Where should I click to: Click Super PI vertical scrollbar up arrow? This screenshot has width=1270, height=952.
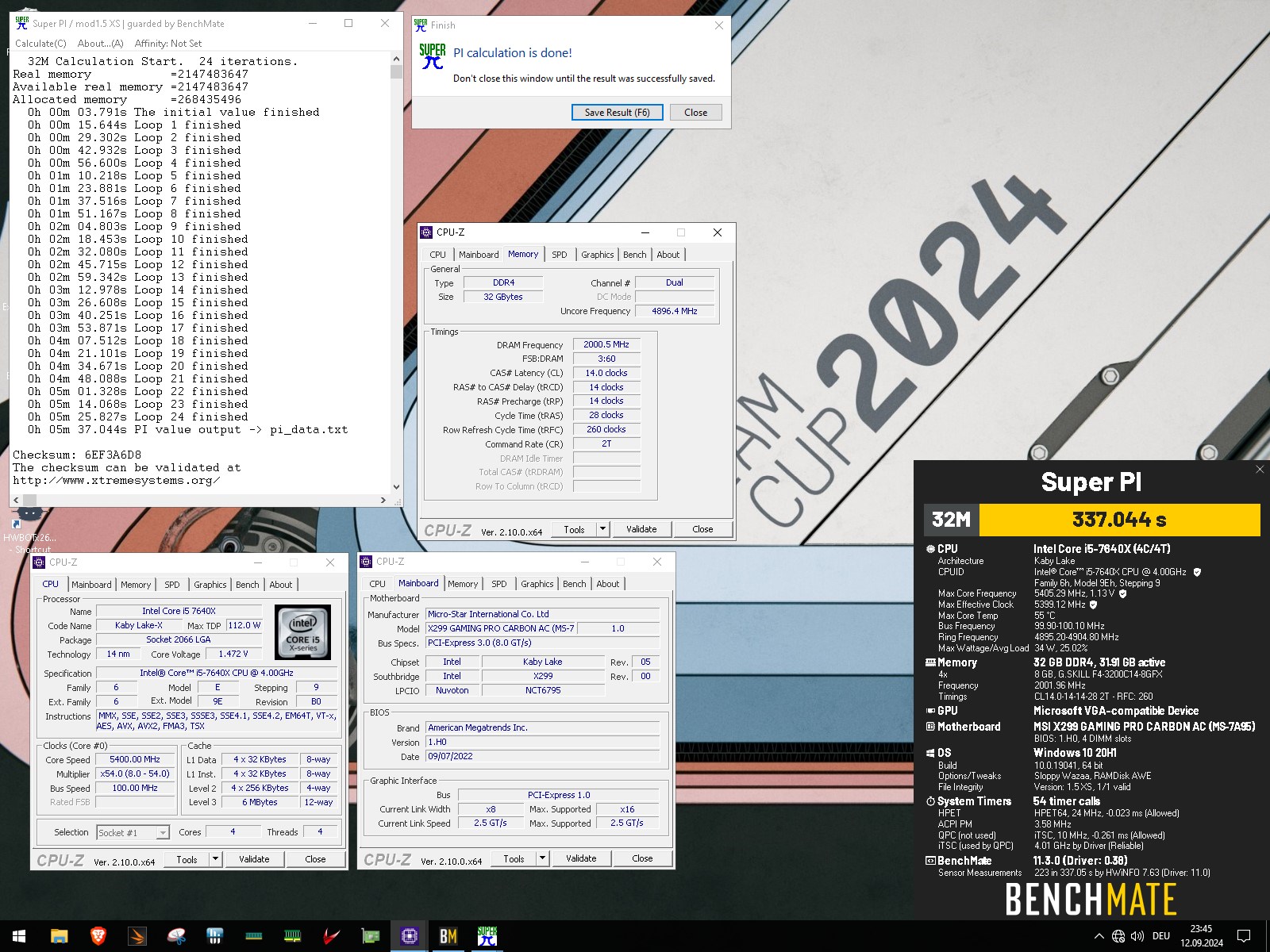[x=396, y=59]
